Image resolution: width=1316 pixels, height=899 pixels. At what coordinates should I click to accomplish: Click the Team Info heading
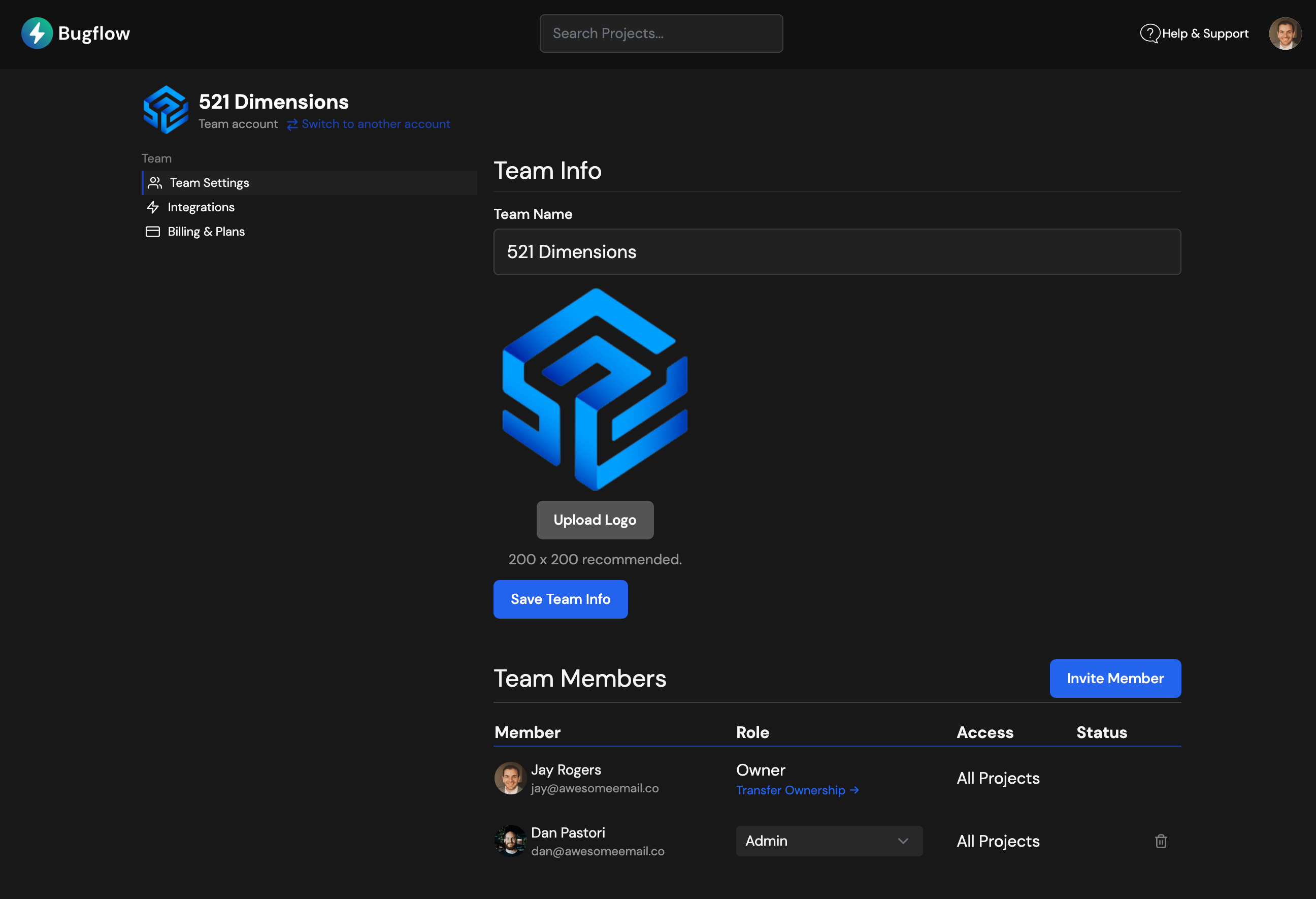[x=548, y=171]
